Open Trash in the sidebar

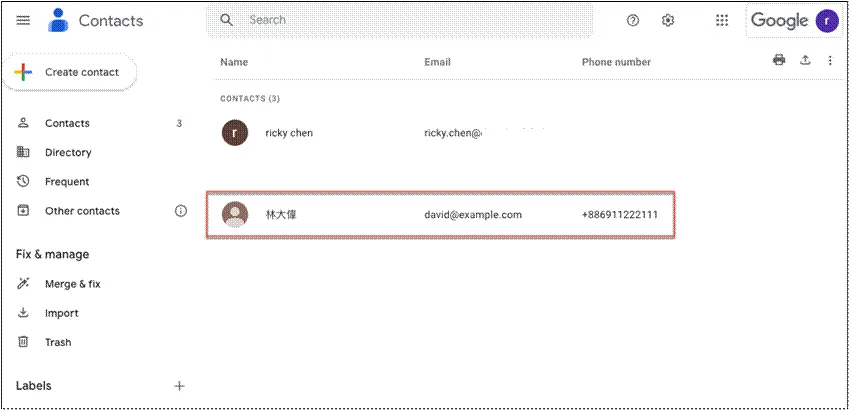pyautogui.click(x=58, y=342)
